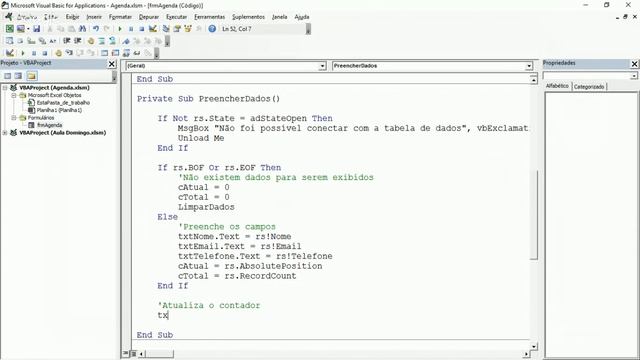The width and height of the screenshot is (640, 360).
Task: Open the Properties panel object dropdown
Action: pyautogui.click(x=633, y=76)
